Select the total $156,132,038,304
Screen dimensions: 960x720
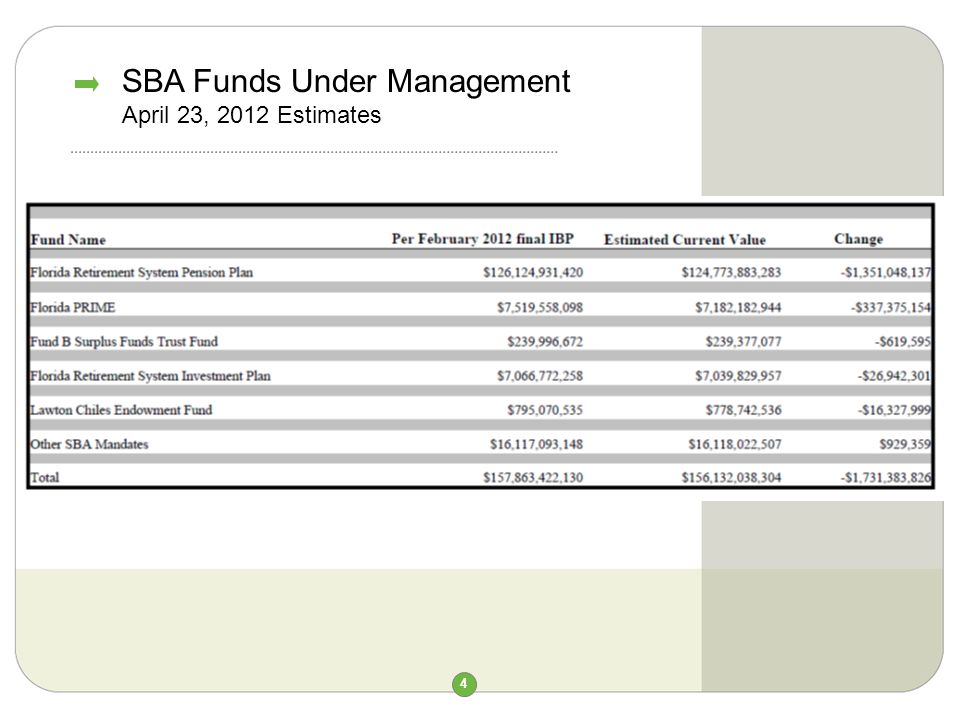(731, 478)
